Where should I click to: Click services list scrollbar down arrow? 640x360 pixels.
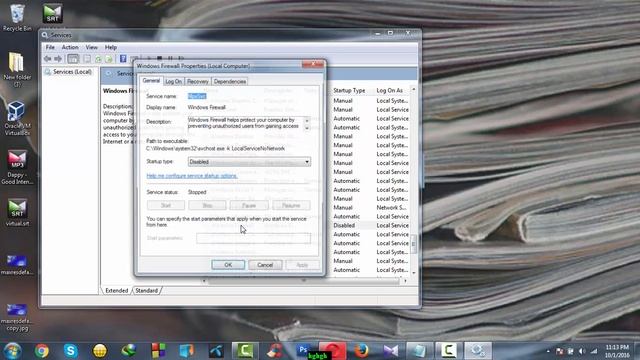point(413,272)
